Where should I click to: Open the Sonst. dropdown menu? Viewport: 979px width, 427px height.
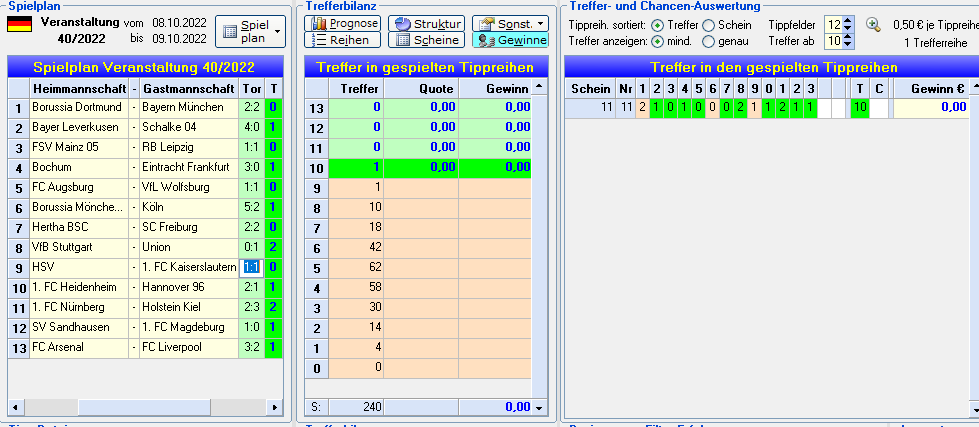click(510, 24)
